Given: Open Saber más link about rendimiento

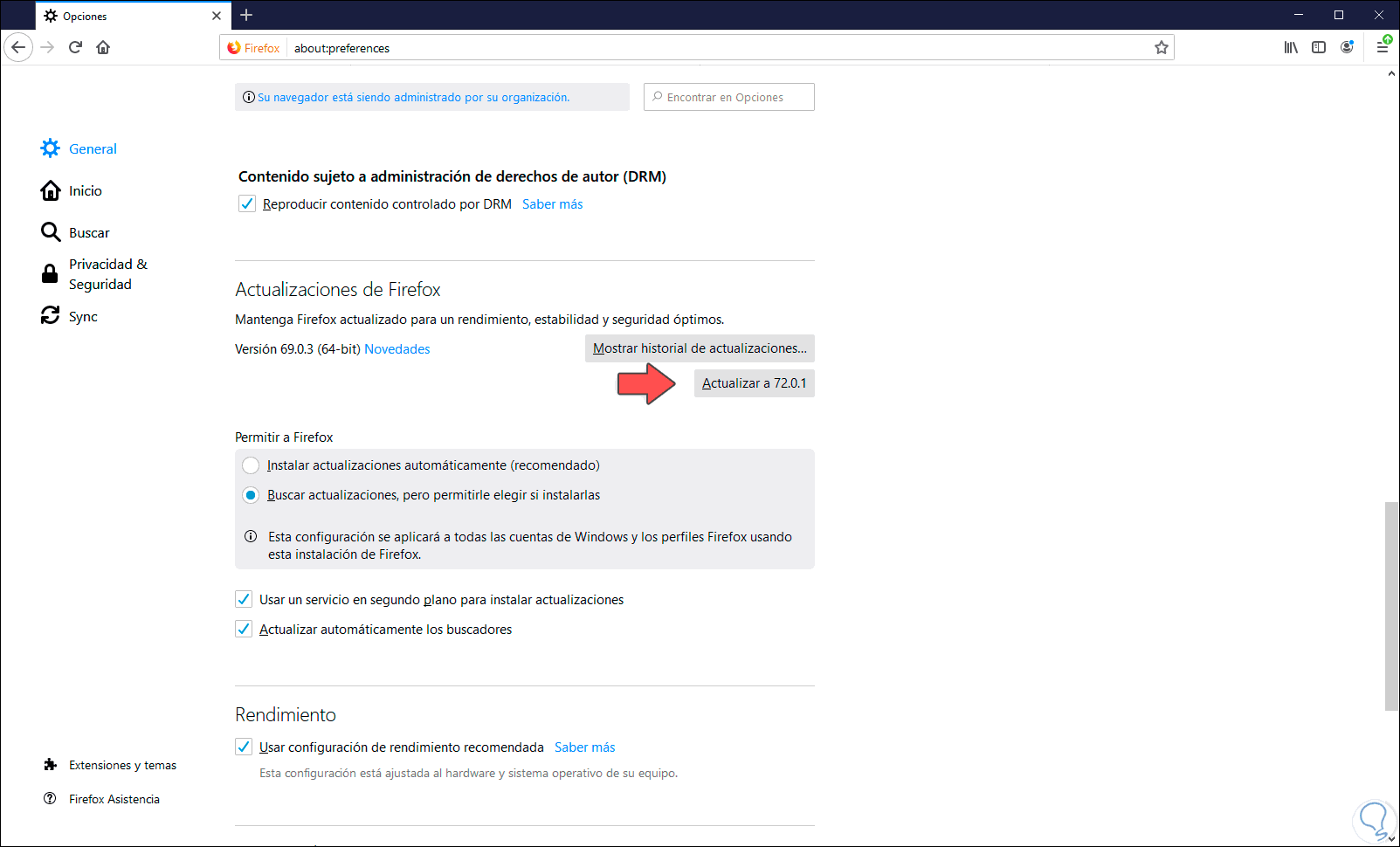Looking at the screenshot, I should [585, 747].
